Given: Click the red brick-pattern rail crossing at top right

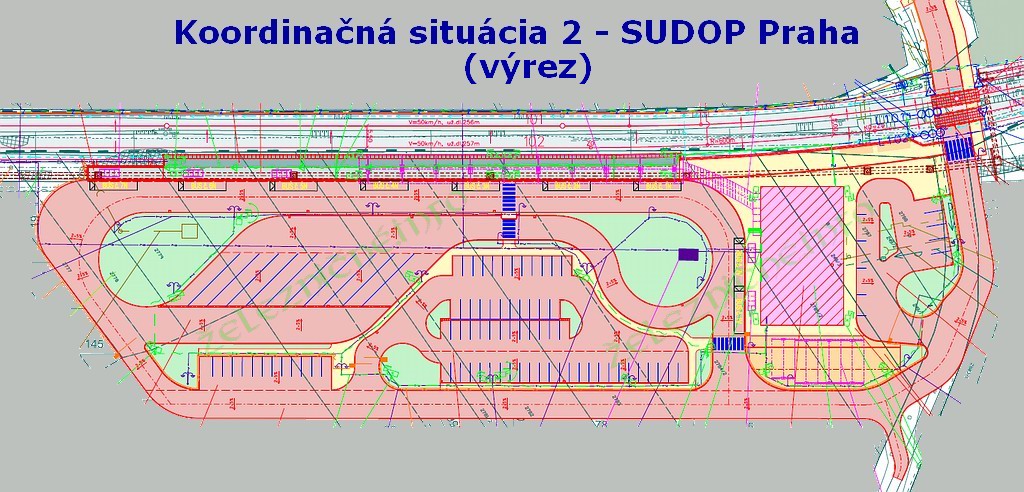Looking at the screenshot, I should (x=957, y=108).
